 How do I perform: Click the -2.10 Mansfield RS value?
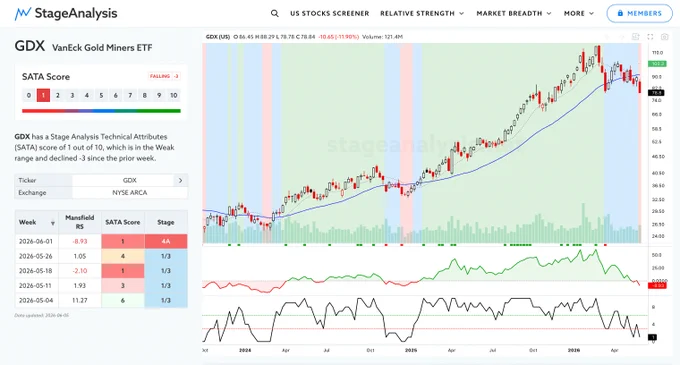[x=80, y=271]
